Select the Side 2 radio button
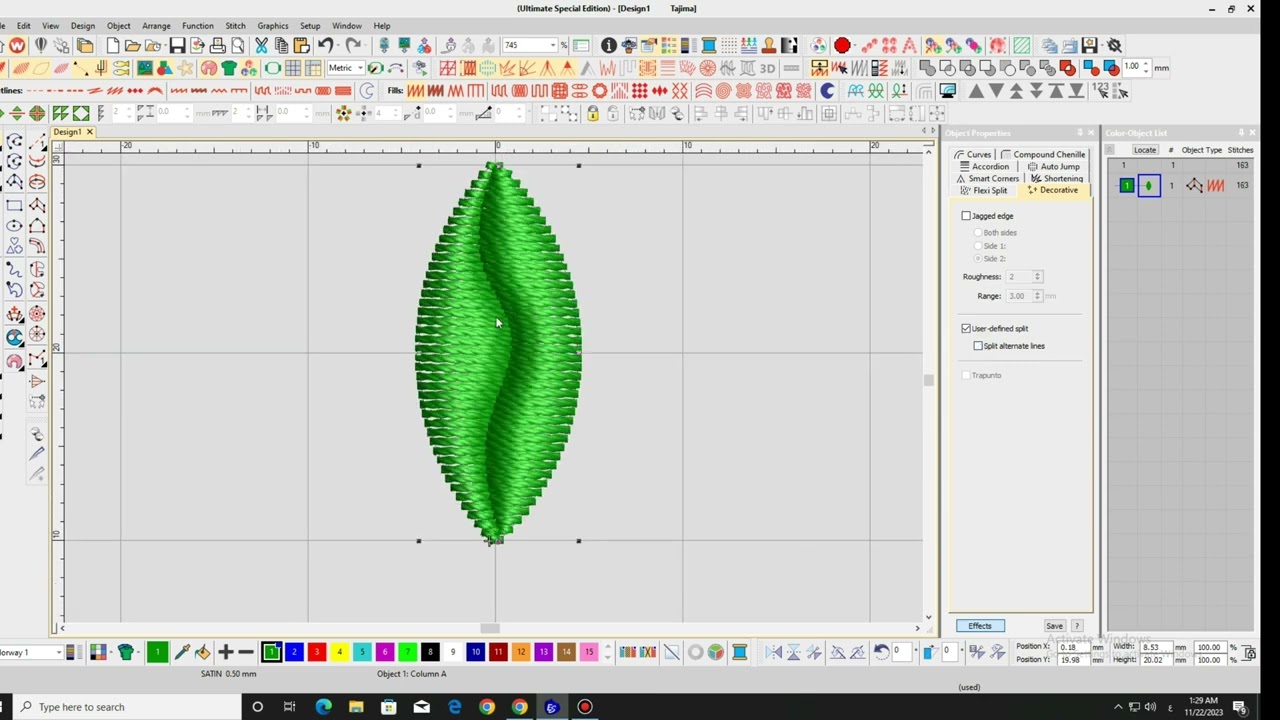 pyautogui.click(x=978, y=259)
